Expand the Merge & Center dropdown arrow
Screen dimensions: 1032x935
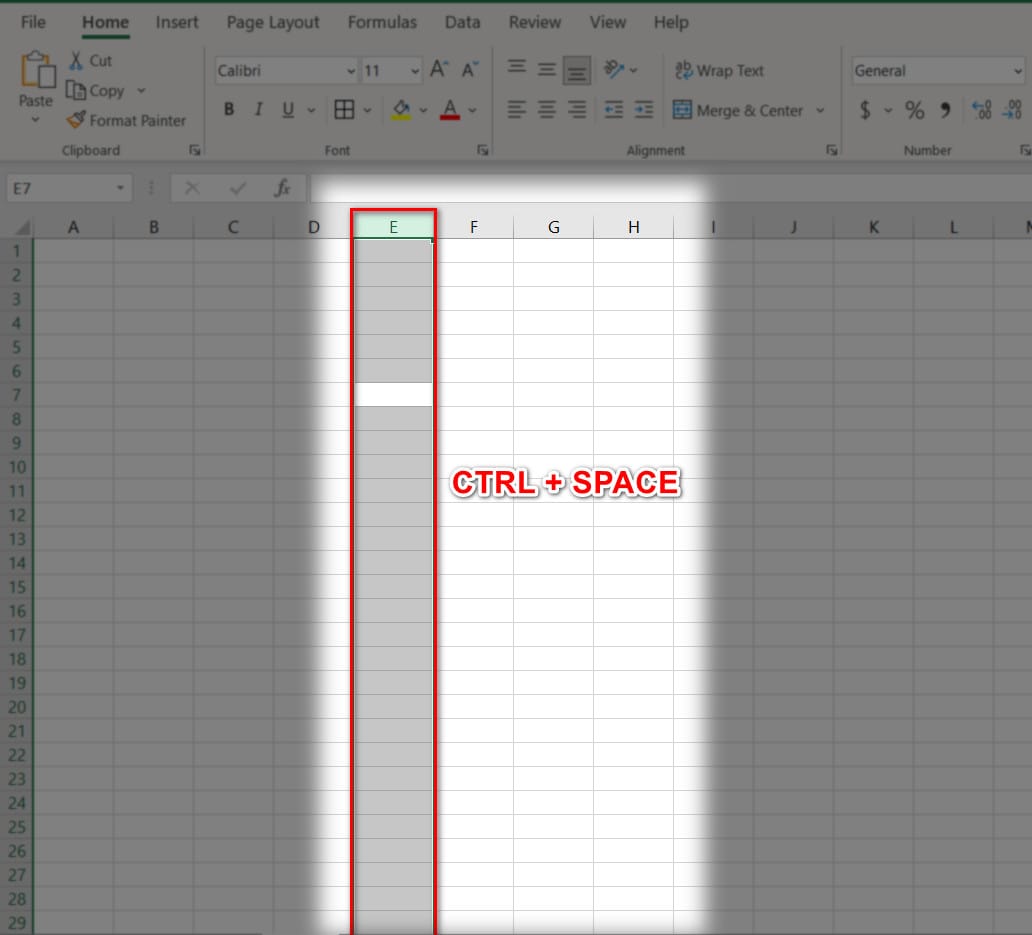820,111
